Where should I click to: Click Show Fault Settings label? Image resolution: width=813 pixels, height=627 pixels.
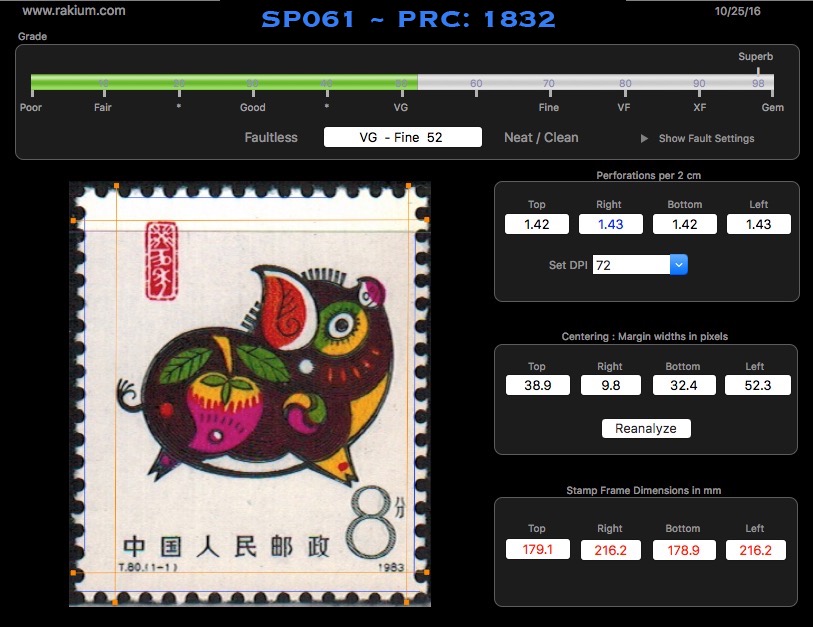(x=706, y=138)
